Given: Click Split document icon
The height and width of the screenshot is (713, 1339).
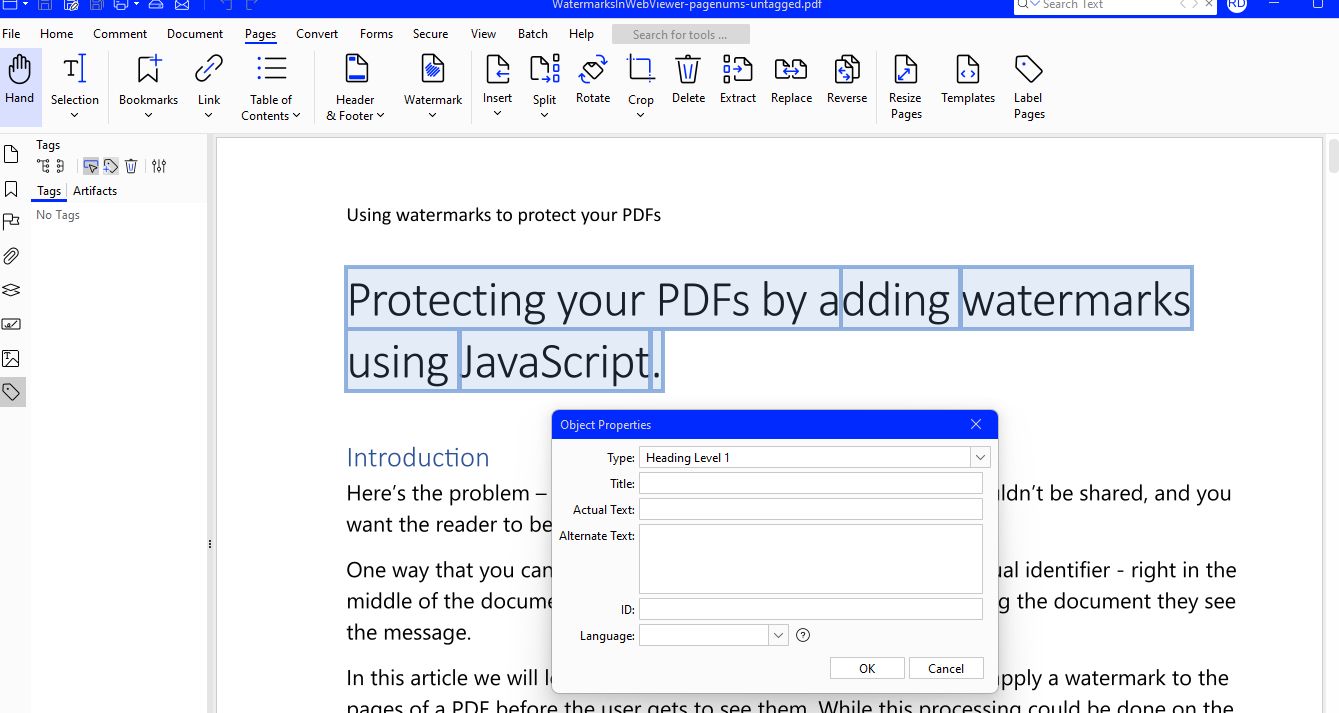Looking at the screenshot, I should point(544,69).
